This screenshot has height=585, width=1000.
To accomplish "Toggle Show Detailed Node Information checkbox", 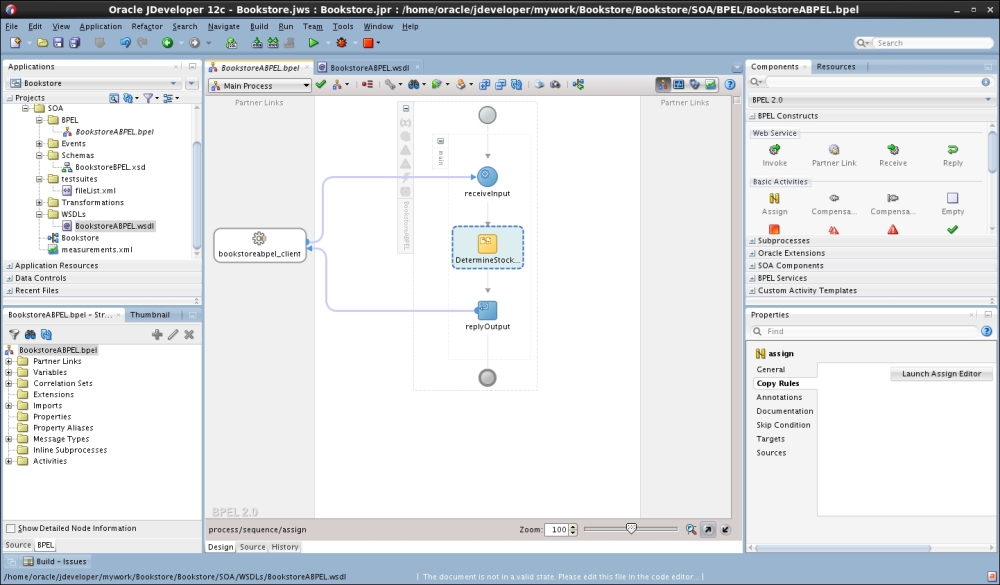I will click(11, 528).
